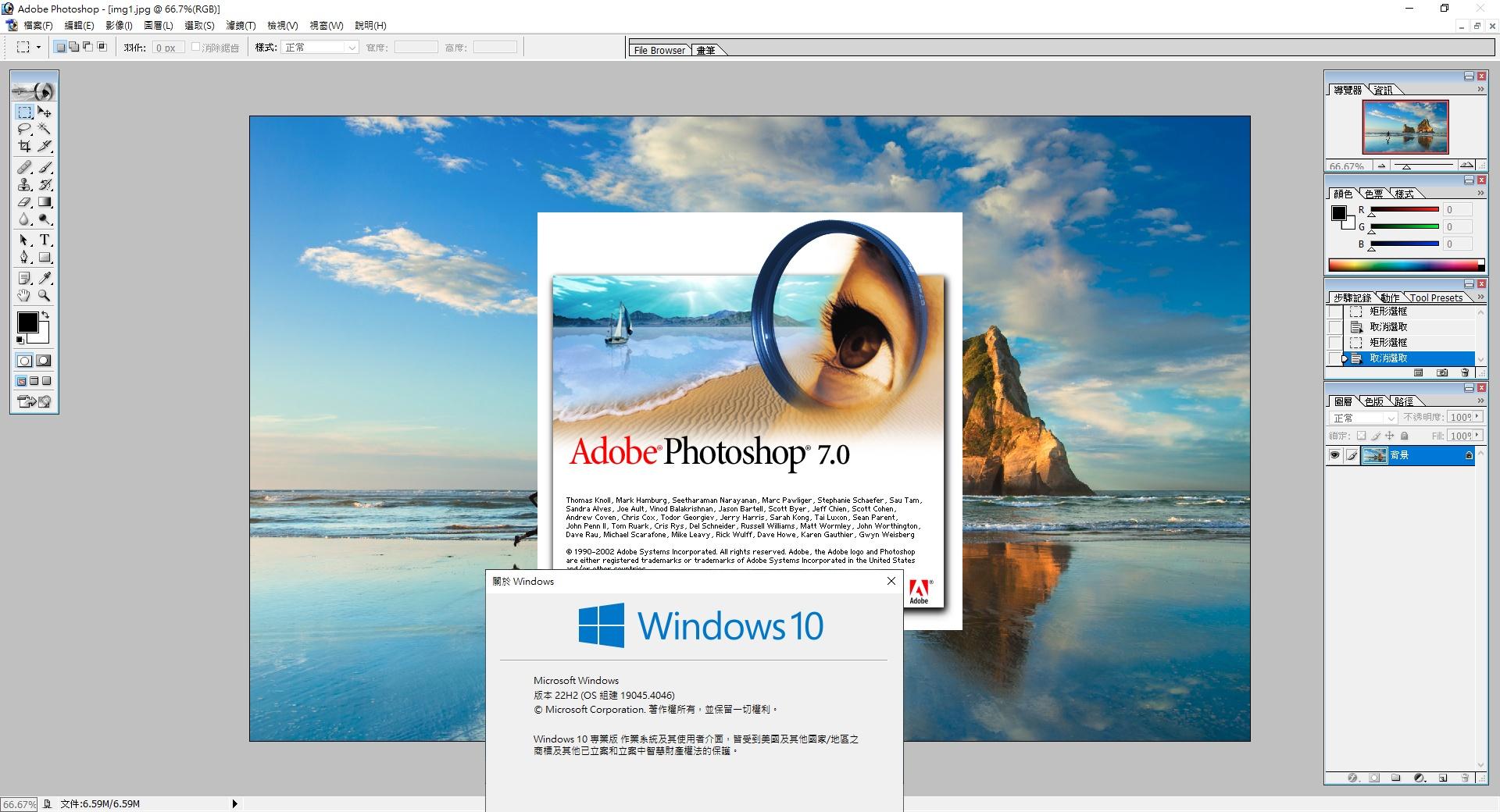Select the Slice tool
The width and height of the screenshot is (1500, 812).
tap(45, 146)
